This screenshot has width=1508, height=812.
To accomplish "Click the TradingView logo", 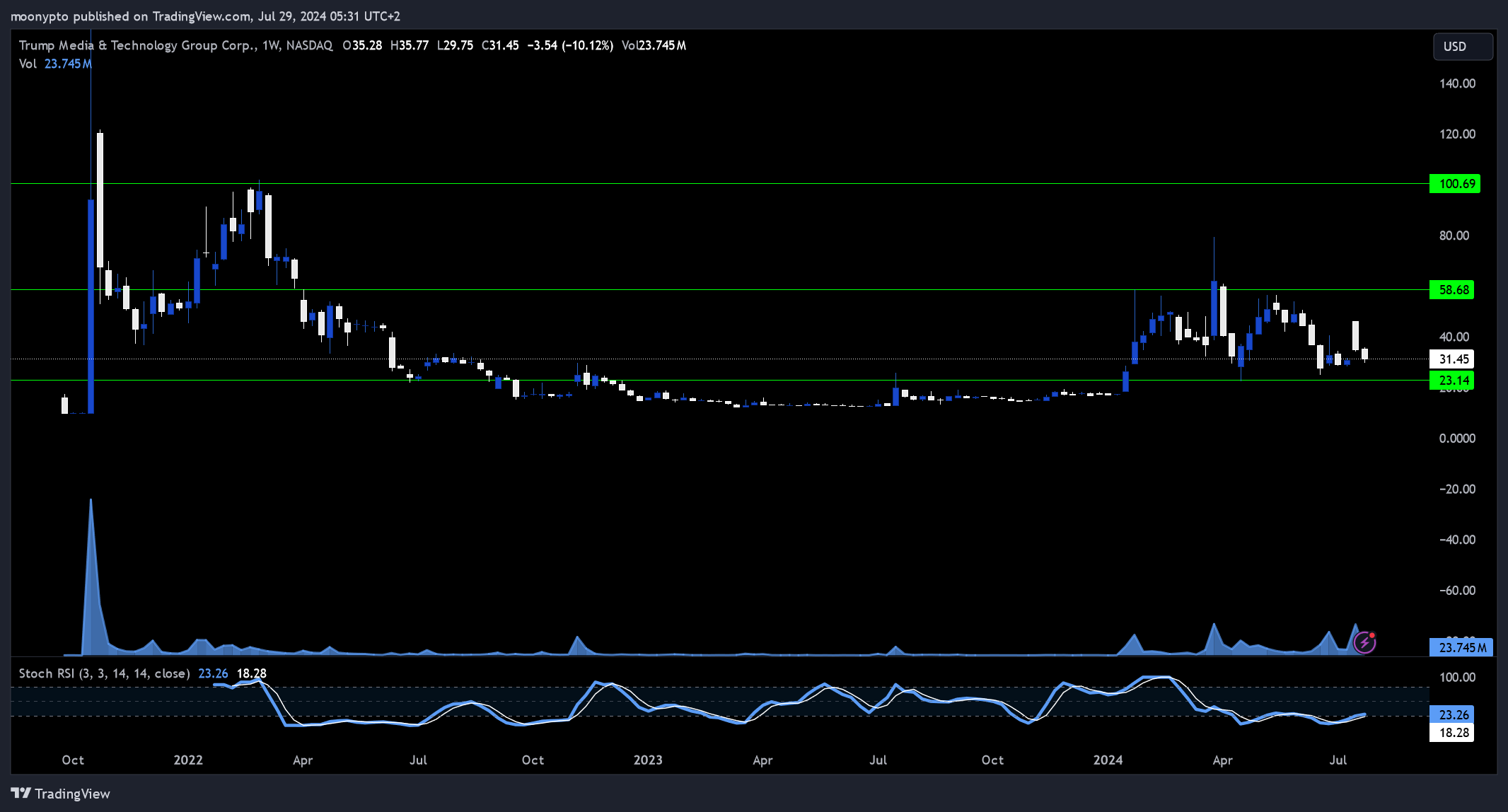I will pos(61,794).
